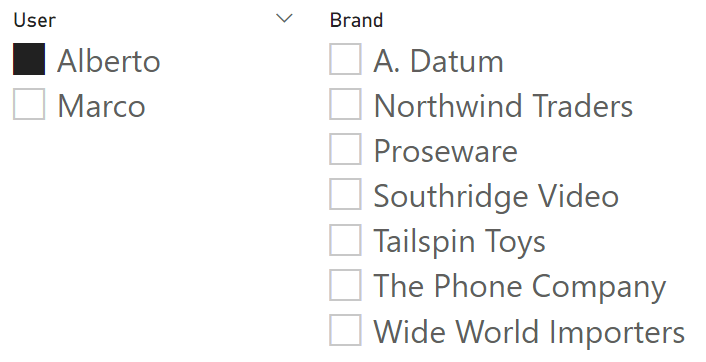Select the Proseware checkbox
706x362 pixels.
345,149
